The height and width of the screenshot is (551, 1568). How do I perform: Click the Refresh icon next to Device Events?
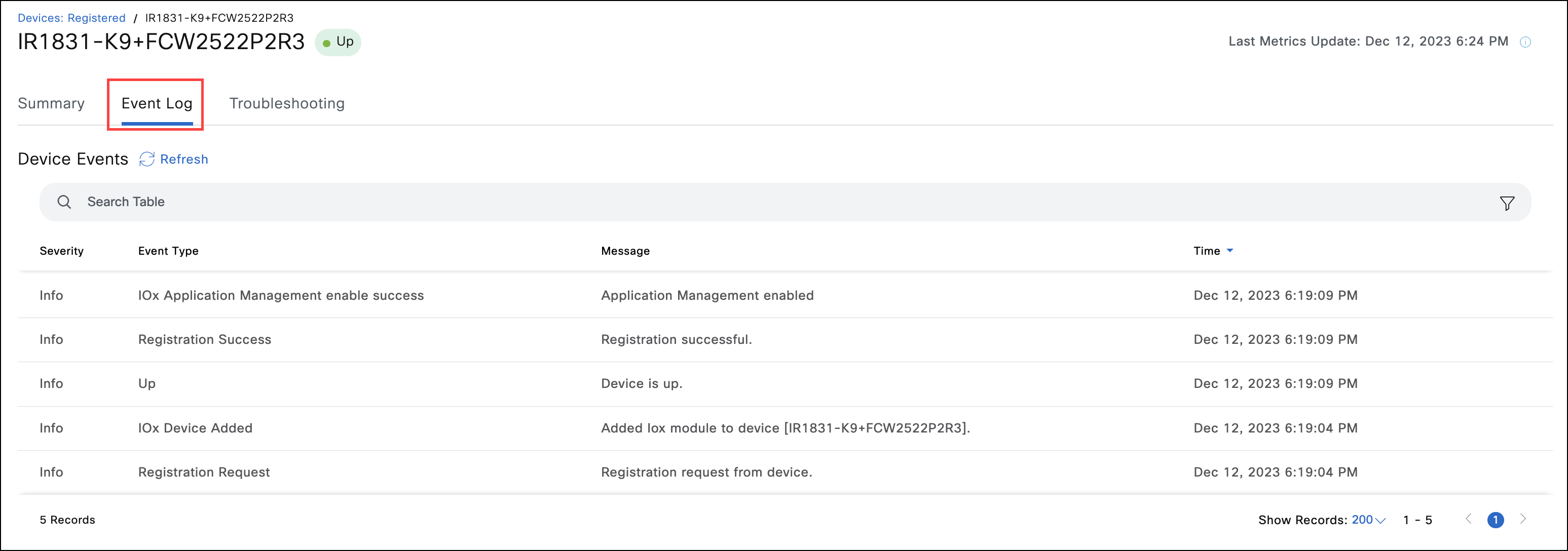click(x=146, y=160)
